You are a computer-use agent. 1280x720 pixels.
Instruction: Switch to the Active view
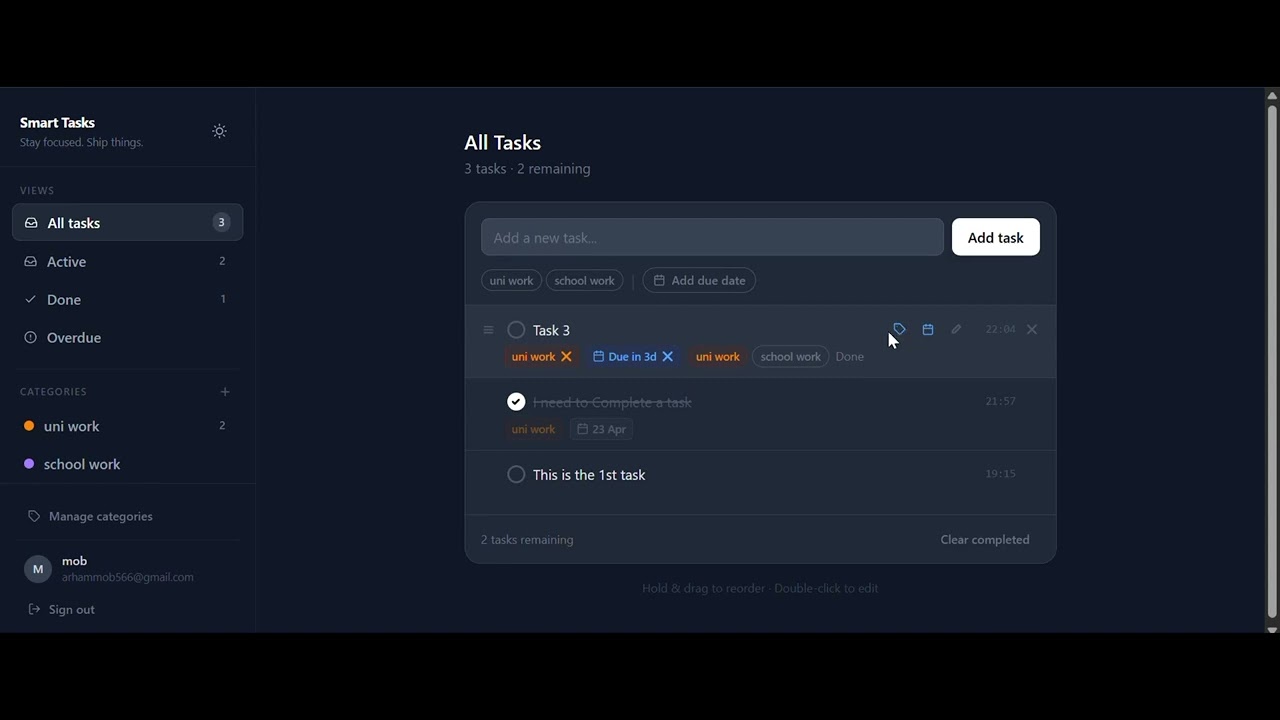pos(127,261)
